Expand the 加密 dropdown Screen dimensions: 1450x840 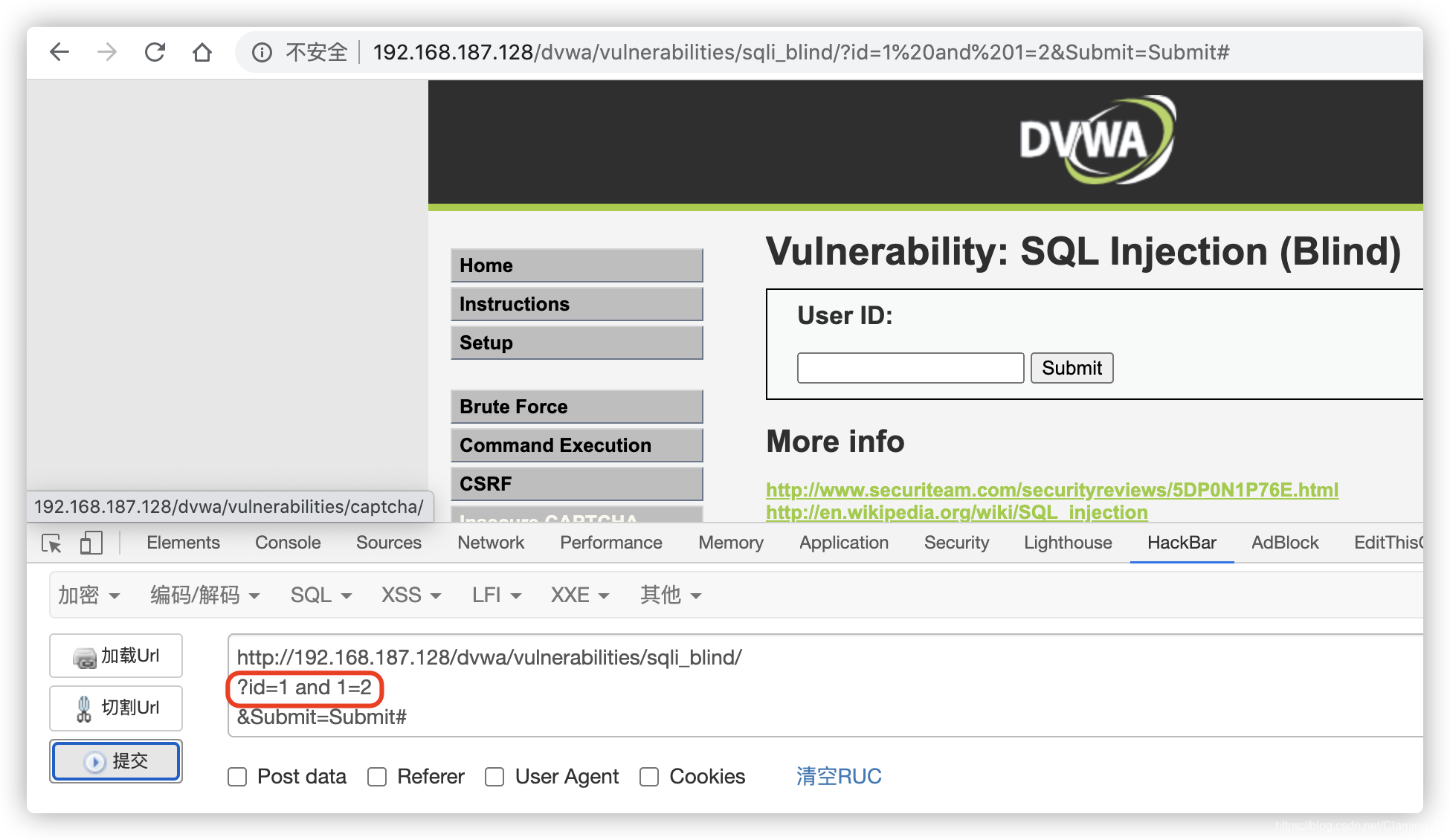[88, 595]
